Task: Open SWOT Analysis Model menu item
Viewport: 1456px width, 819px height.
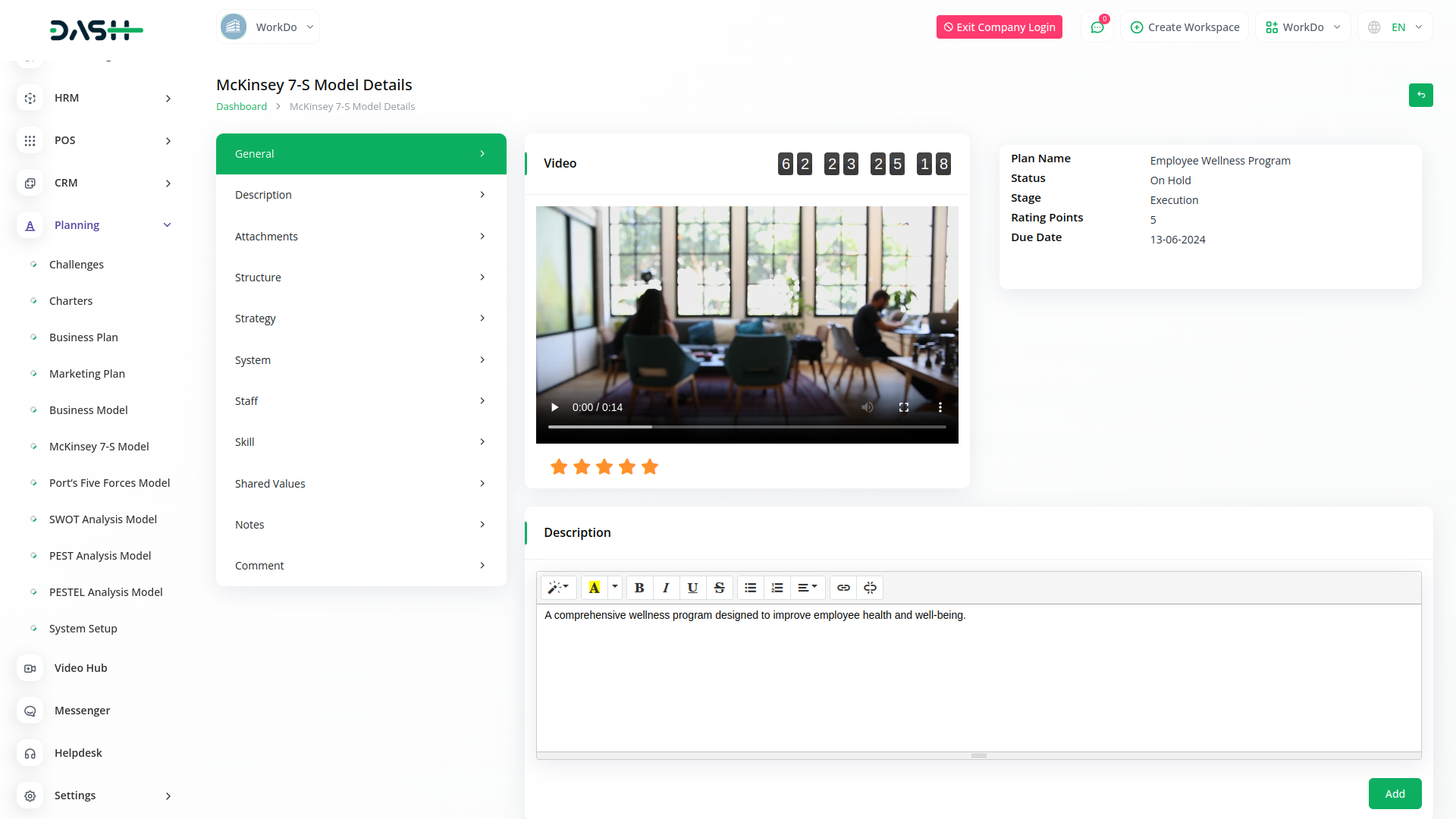Action: click(103, 519)
